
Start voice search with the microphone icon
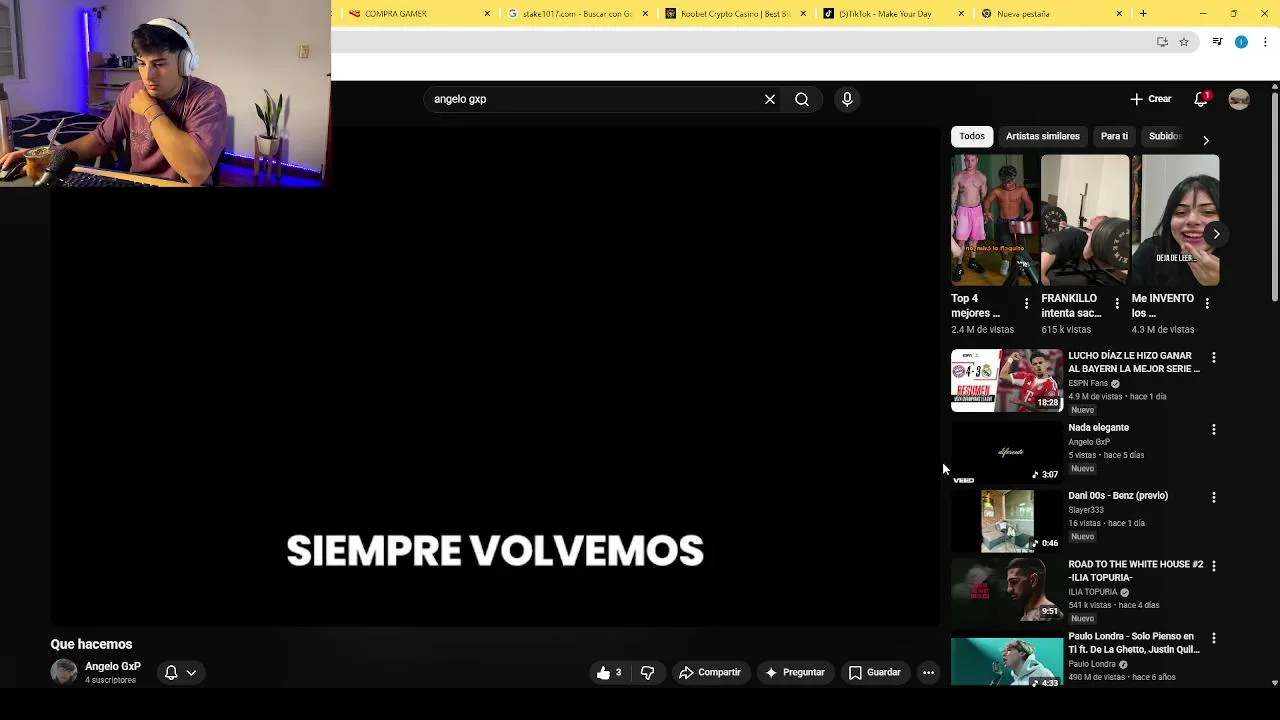point(847,99)
